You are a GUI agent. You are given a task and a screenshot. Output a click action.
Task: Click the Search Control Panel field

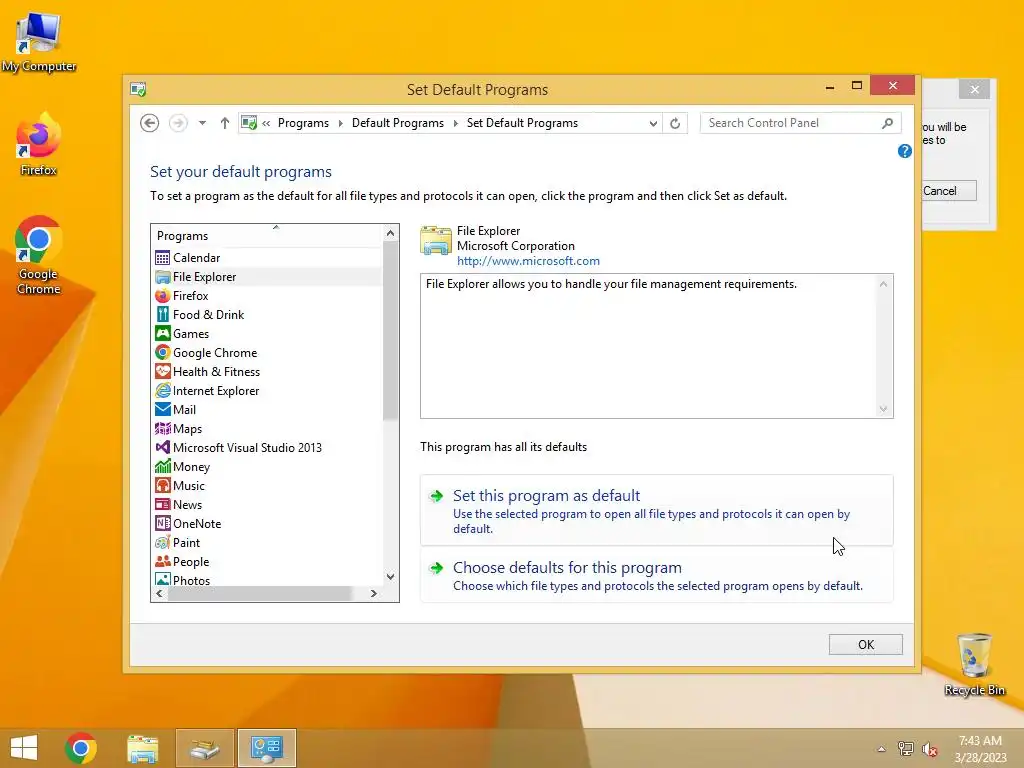click(x=792, y=123)
